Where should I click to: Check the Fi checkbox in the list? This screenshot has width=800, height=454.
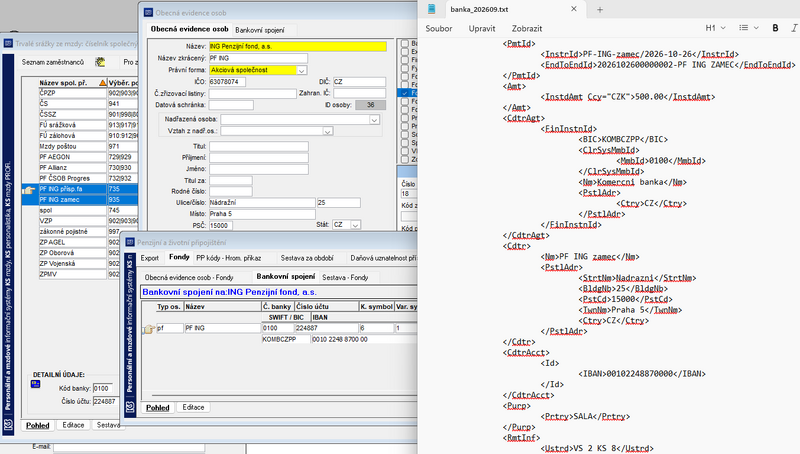pos(405,60)
